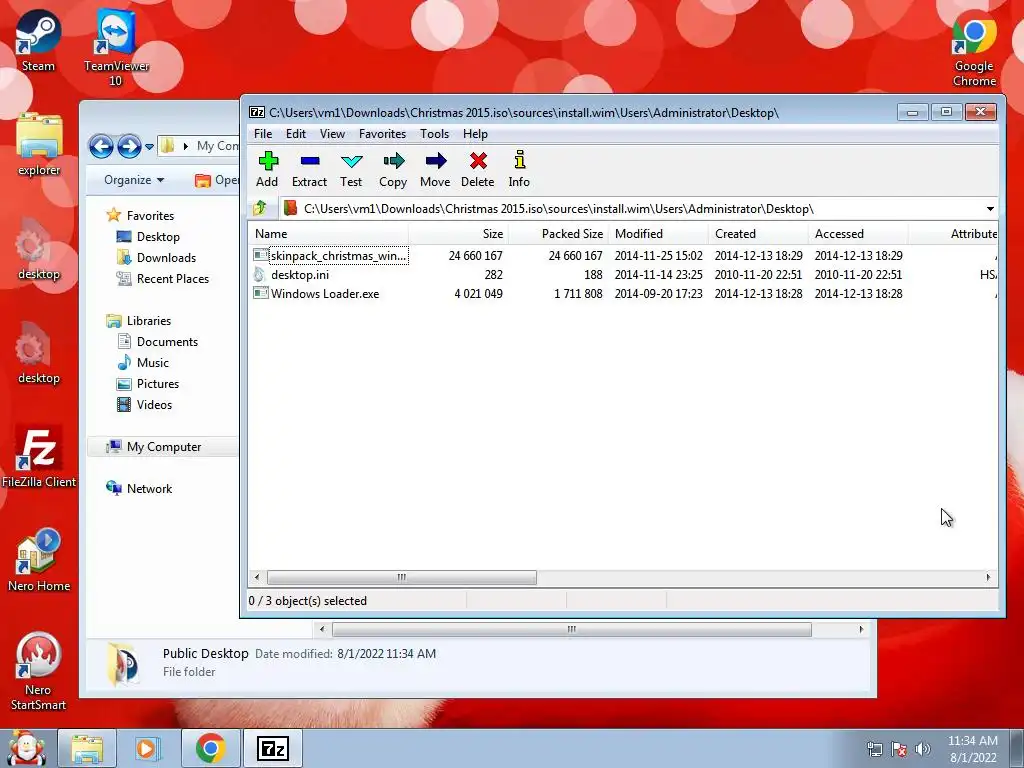Click the 7-Zip taskbar button
The image size is (1024, 768).
tap(273, 748)
